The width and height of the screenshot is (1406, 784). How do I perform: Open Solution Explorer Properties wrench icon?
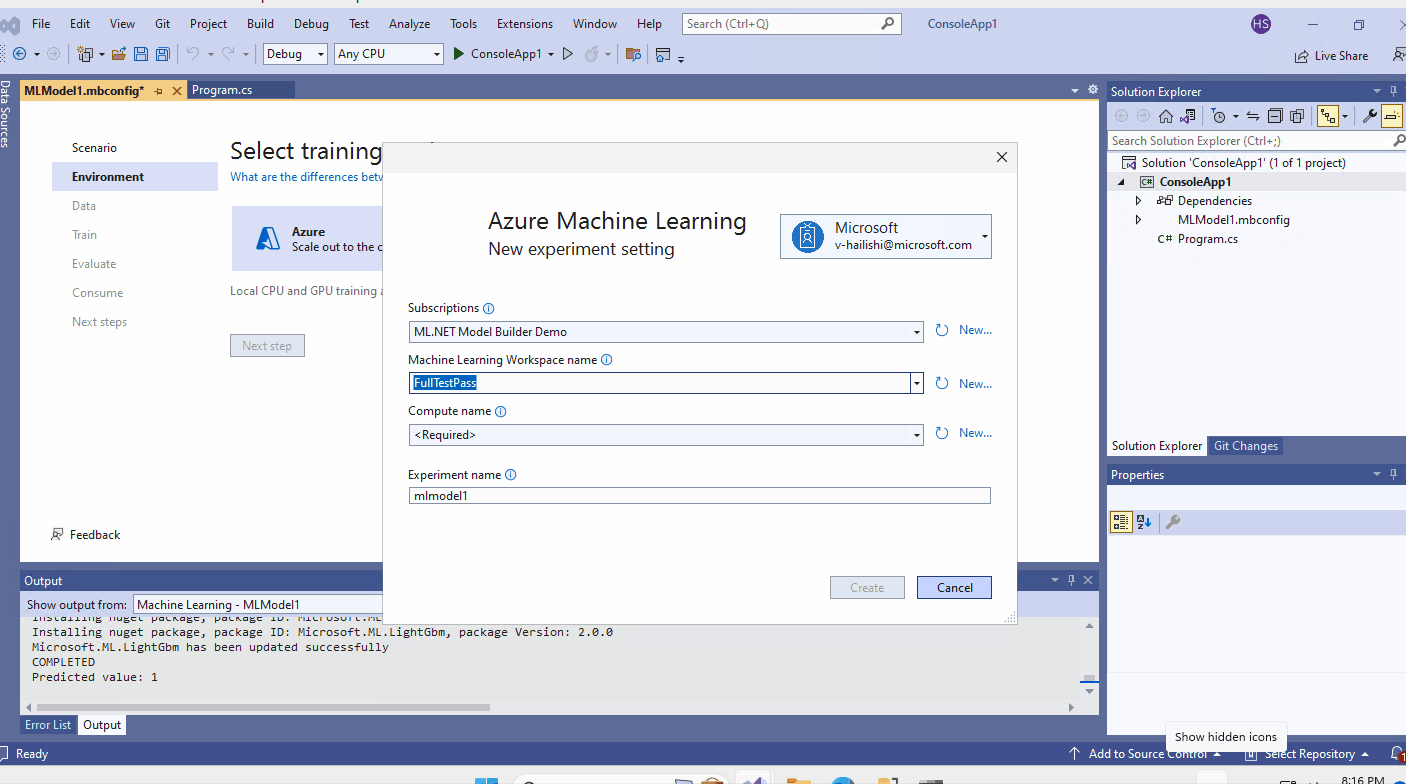pos(1370,116)
